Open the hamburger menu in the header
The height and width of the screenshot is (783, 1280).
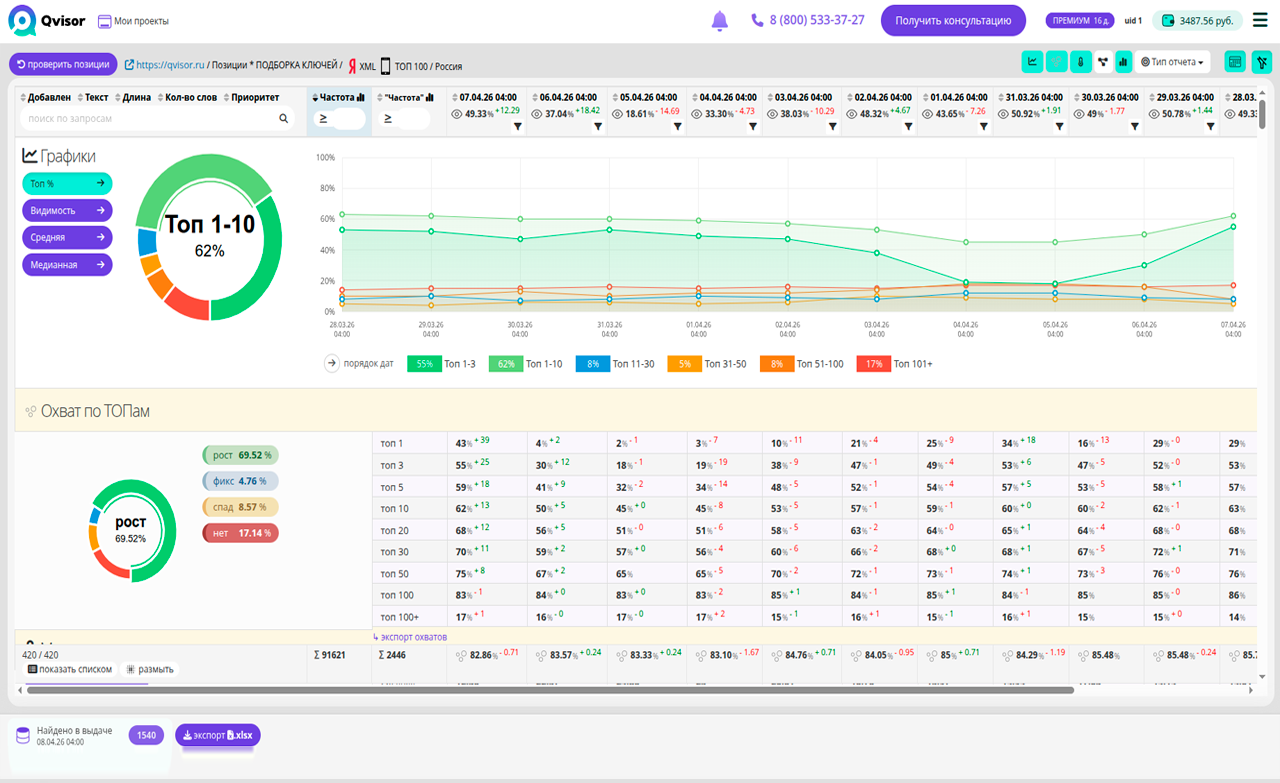[1259, 20]
